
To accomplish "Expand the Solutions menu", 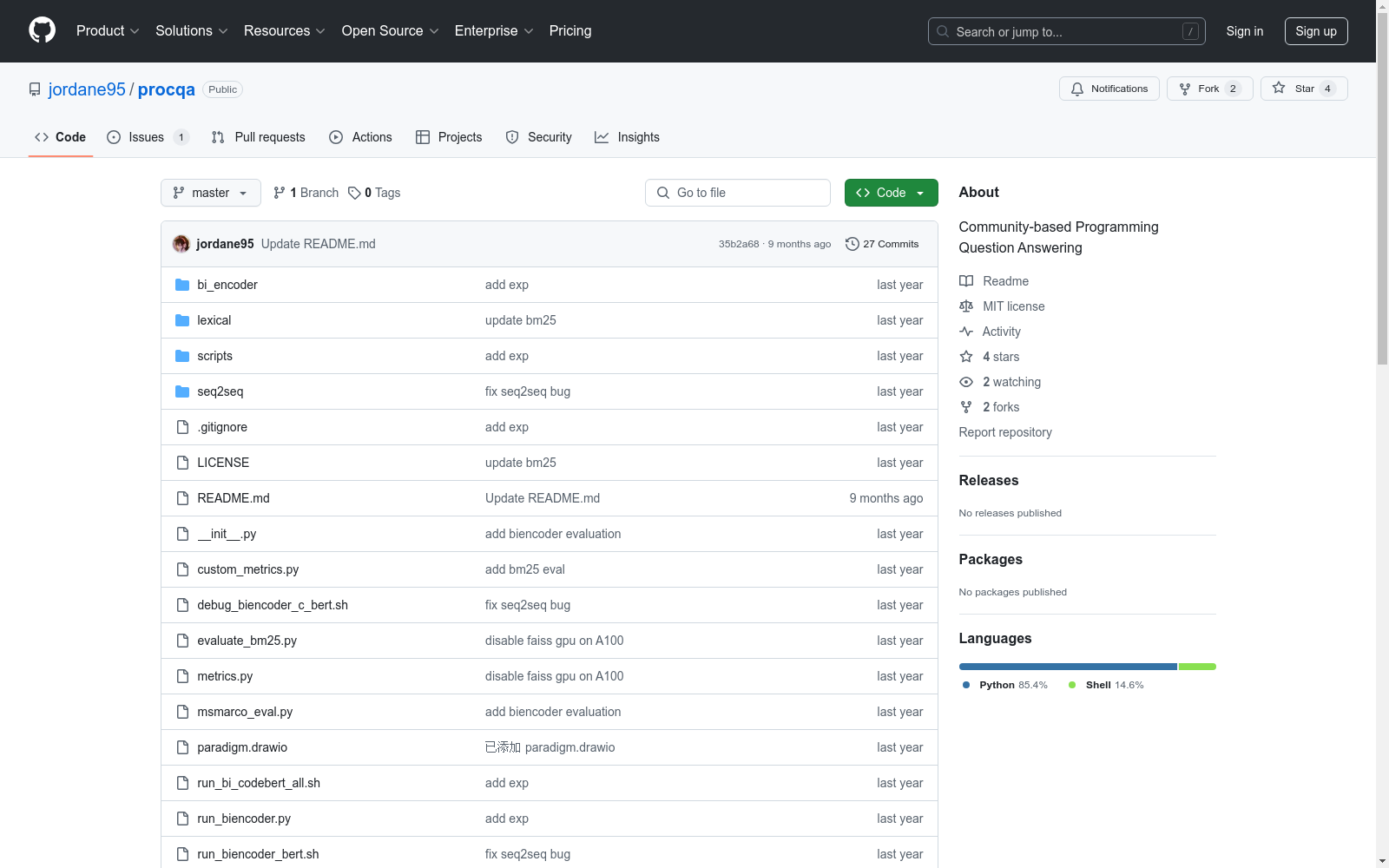I will click(x=192, y=30).
